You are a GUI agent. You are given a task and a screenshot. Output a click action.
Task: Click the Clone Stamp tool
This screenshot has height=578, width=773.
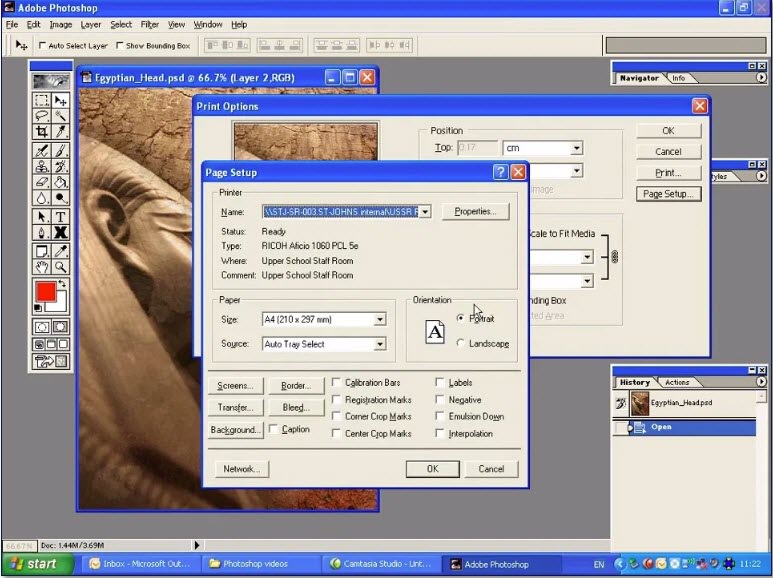tap(42, 166)
